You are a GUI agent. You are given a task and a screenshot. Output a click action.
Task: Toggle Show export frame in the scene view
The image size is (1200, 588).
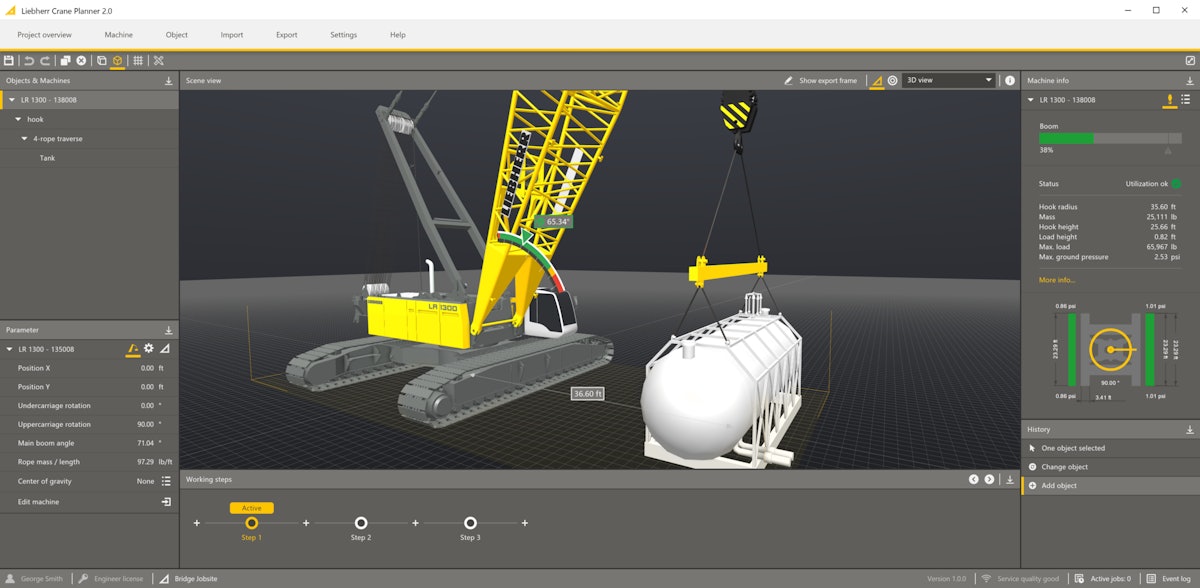click(x=822, y=80)
